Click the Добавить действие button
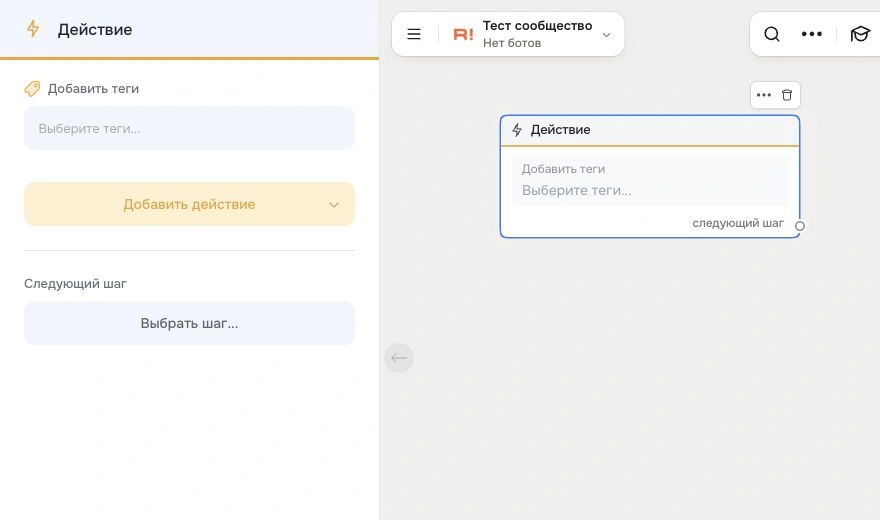Image resolution: width=880 pixels, height=520 pixels. [x=189, y=204]
